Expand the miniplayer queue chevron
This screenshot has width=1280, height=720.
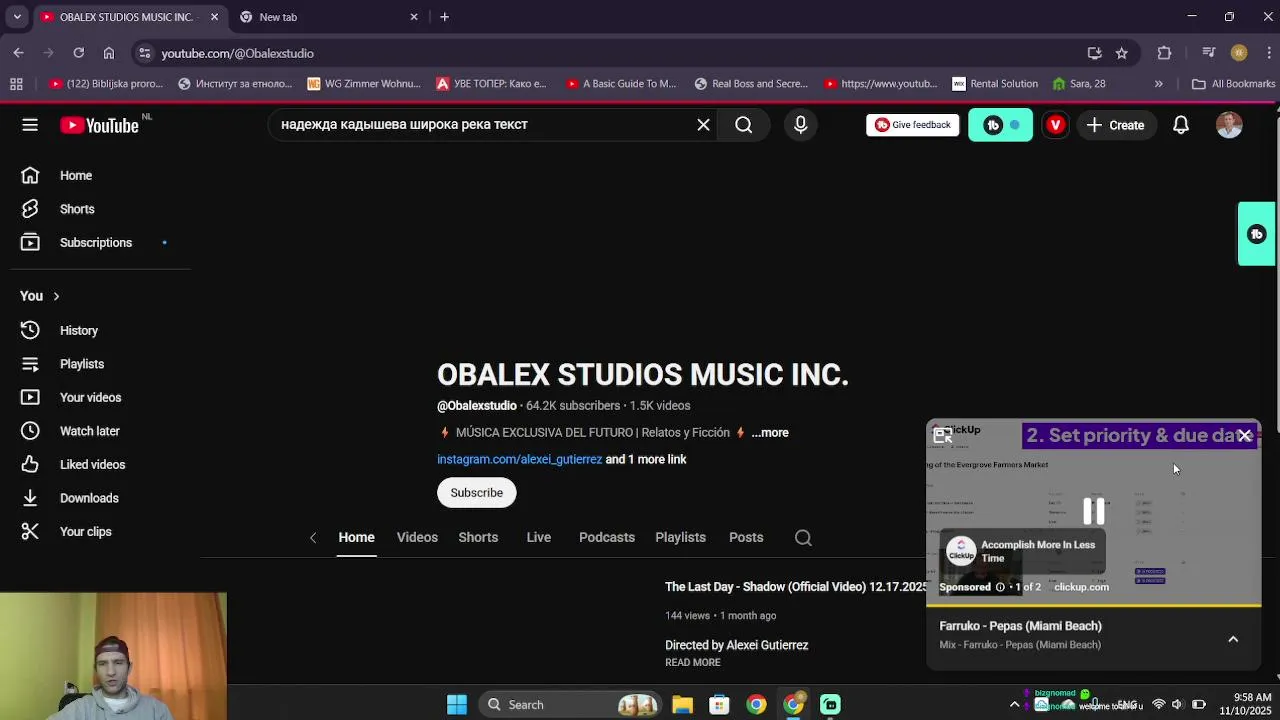1233,639
